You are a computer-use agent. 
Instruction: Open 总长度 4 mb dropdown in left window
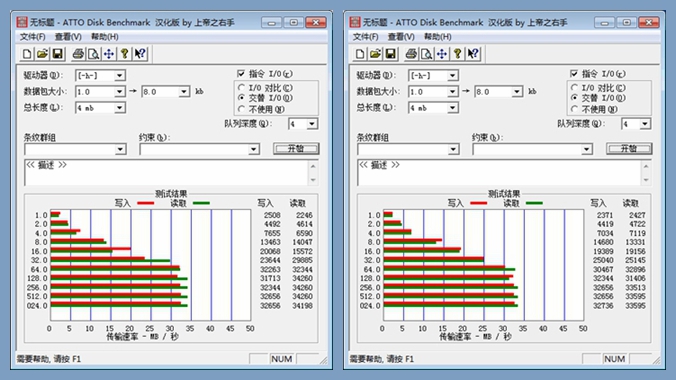119,108
